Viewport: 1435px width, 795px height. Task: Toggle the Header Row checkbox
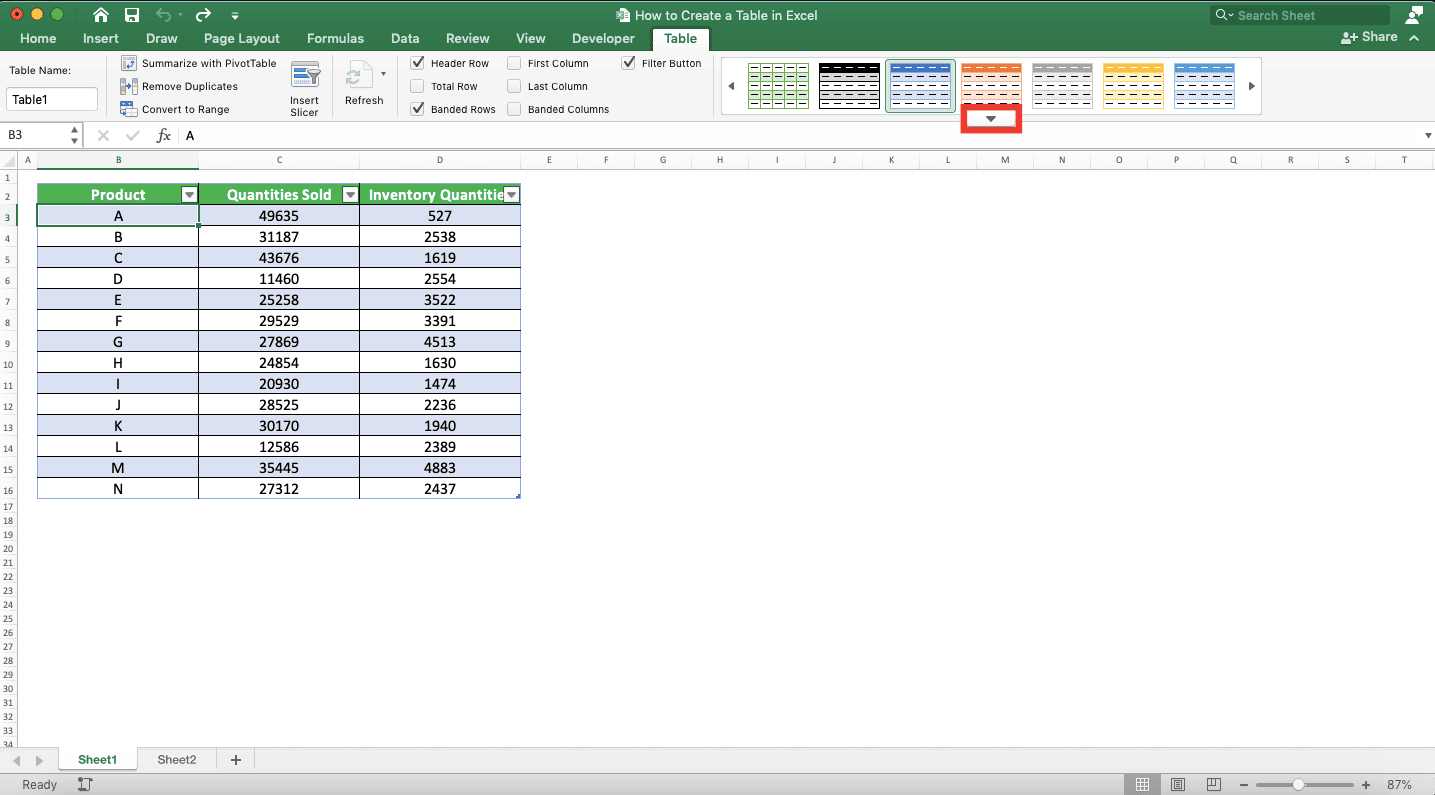pos(418,62)
